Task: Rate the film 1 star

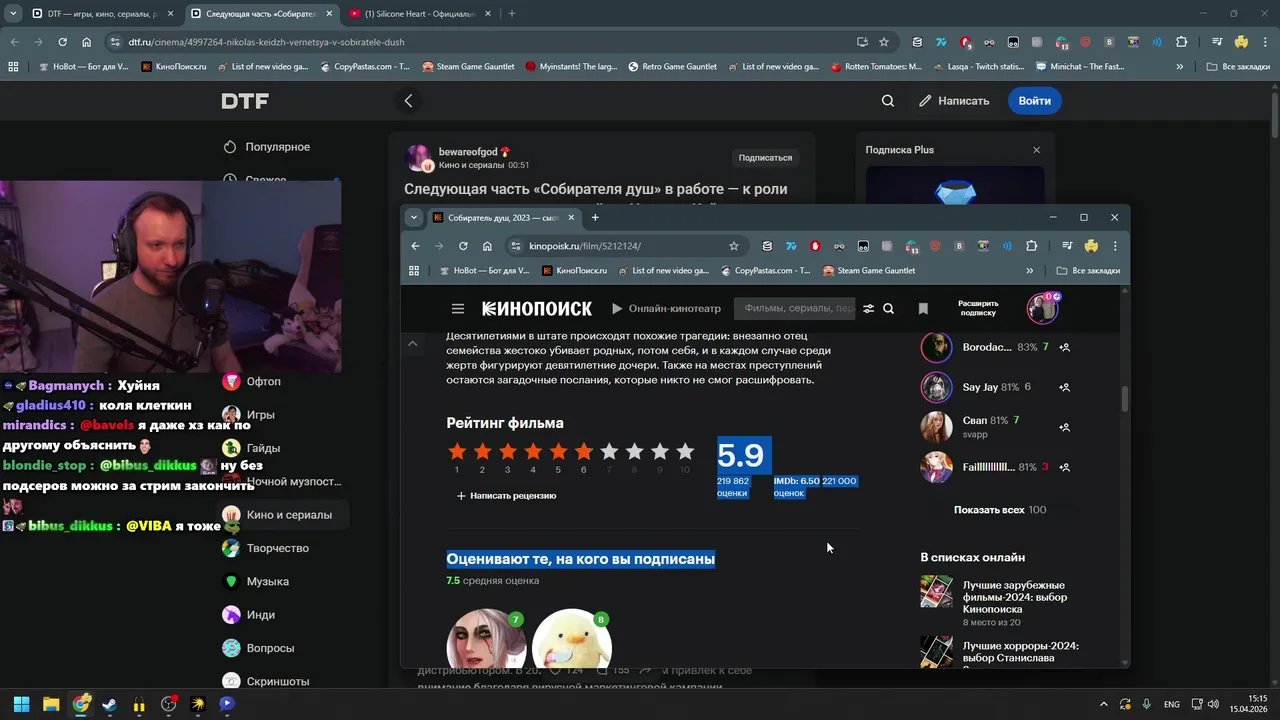Action: point(457,452)
